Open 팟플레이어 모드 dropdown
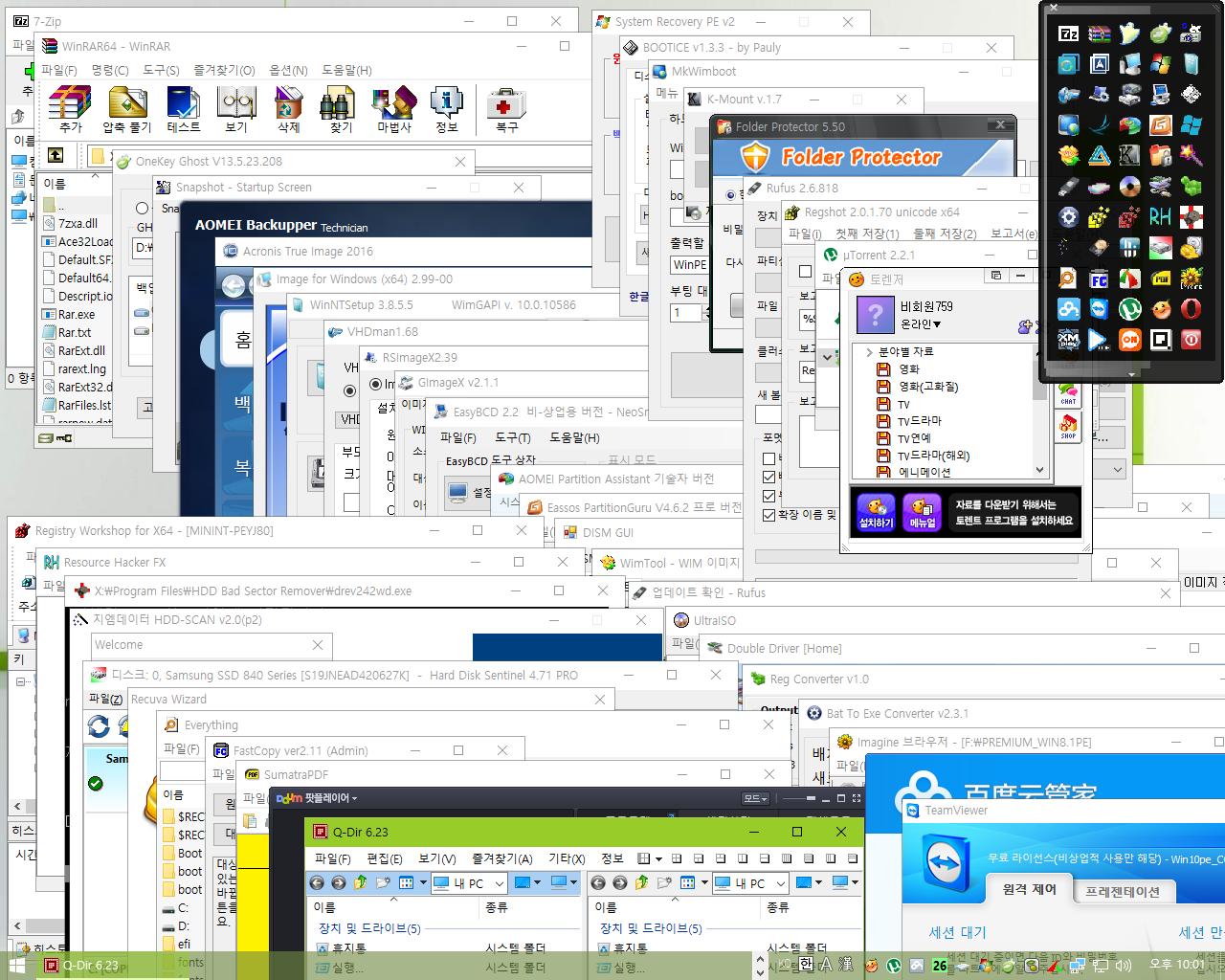The image size is (1225, 980). (x=755, y=798)
